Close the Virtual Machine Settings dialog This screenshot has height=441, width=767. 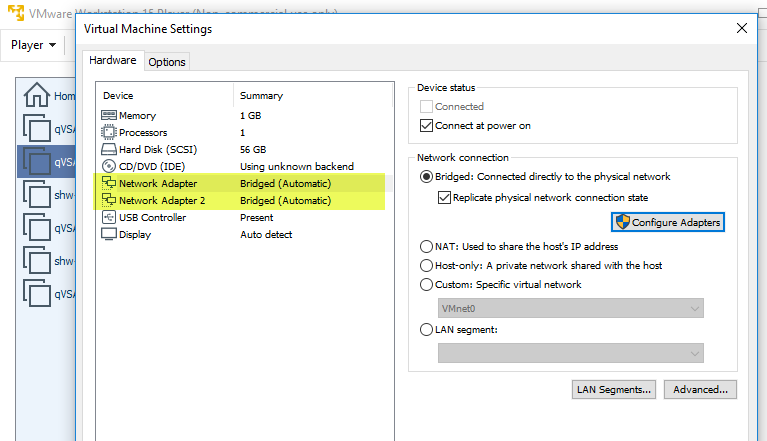point(742,28)
